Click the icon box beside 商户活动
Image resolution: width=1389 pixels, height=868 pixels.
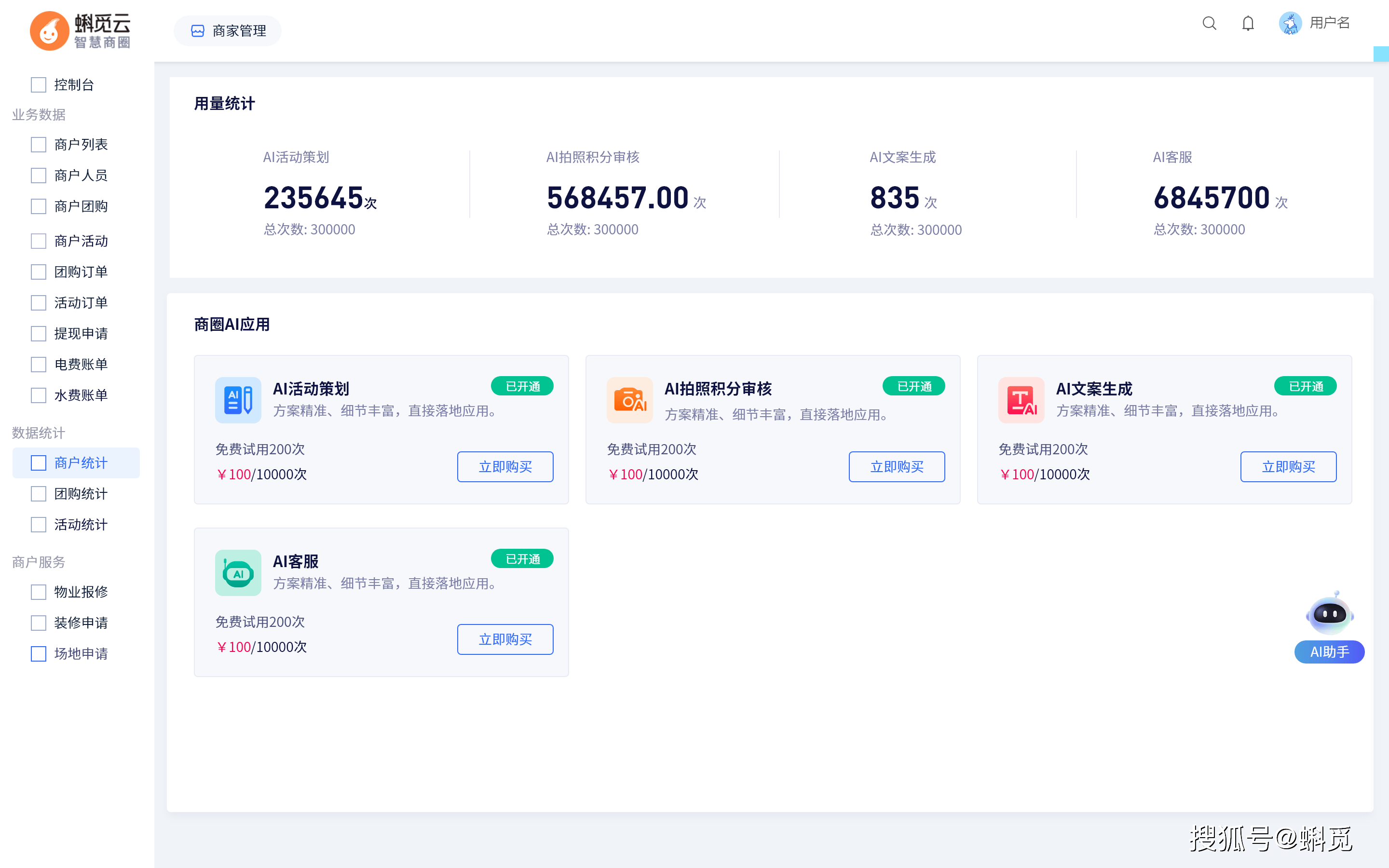[39, 241]
